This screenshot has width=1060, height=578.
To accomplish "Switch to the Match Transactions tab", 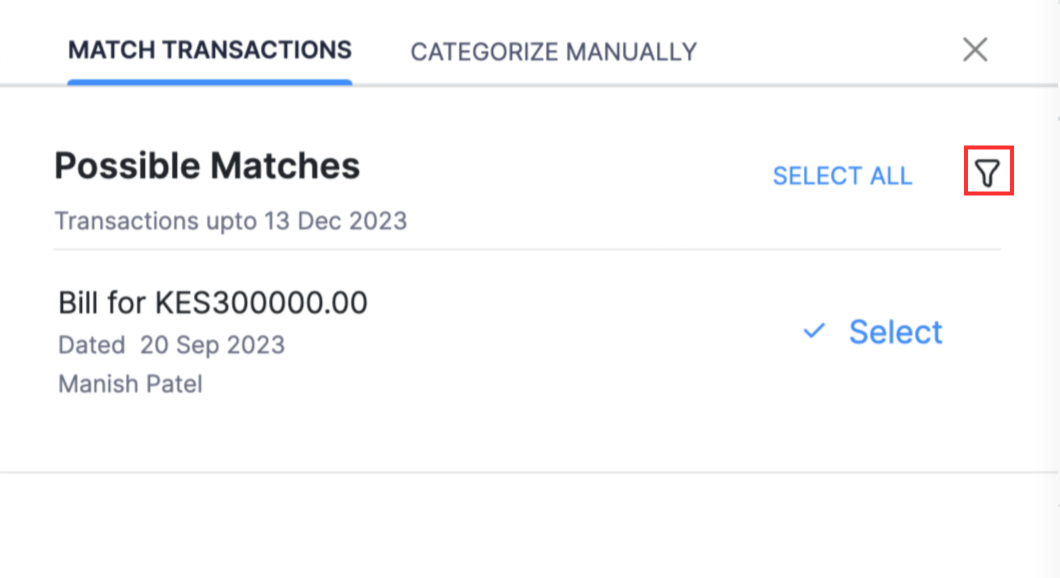I will click(x=210, y=50).
